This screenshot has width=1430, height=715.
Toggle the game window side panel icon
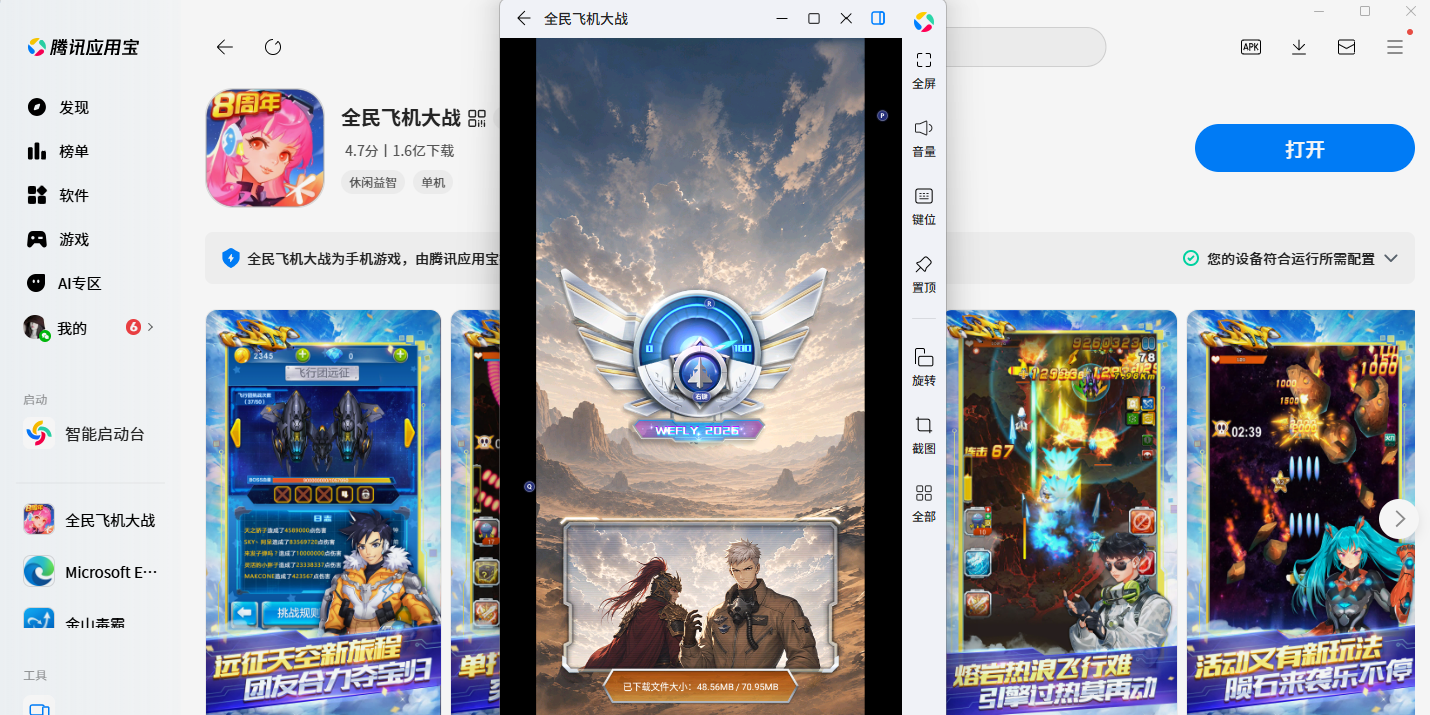click(878, 19)
